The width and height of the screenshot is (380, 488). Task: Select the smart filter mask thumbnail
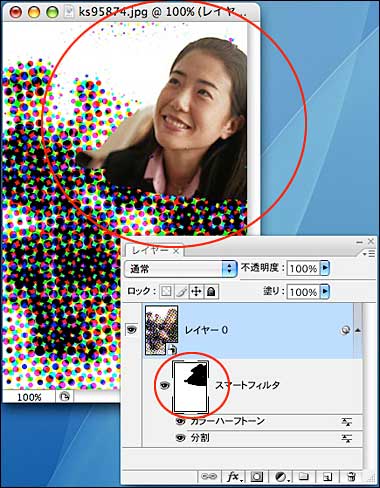pyautogui.click(x=191, y=387)
